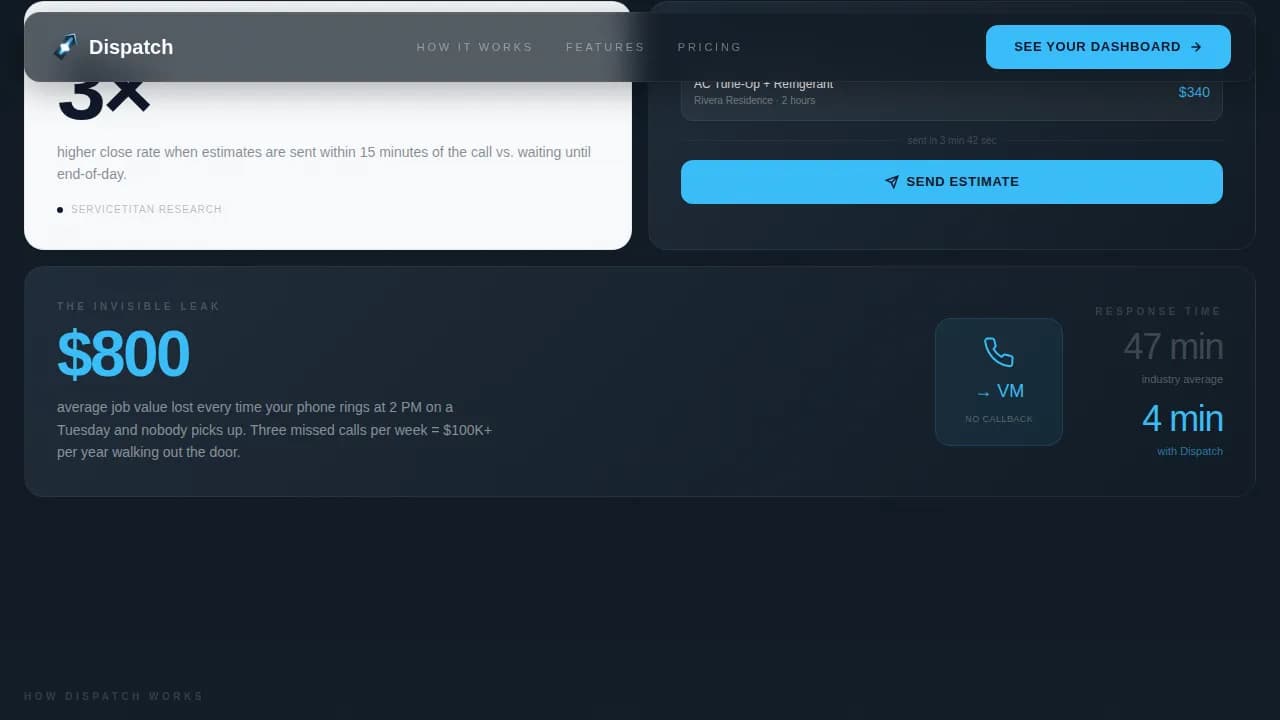Click the Dispatch logo icon
Screen dimensions: 1280x720
click(x=65, y=47)
